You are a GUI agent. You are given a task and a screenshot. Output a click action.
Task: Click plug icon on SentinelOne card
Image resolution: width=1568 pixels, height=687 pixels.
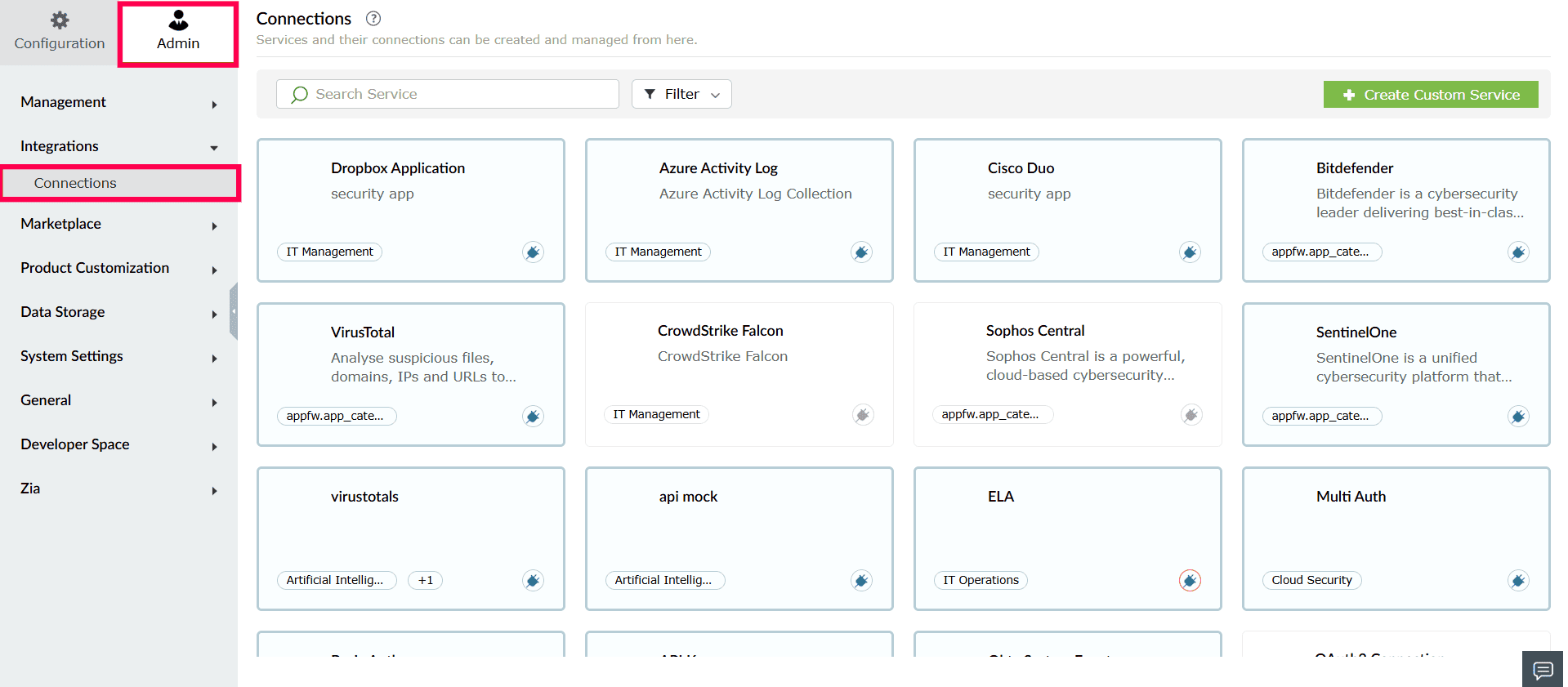tap(1518, 417)
